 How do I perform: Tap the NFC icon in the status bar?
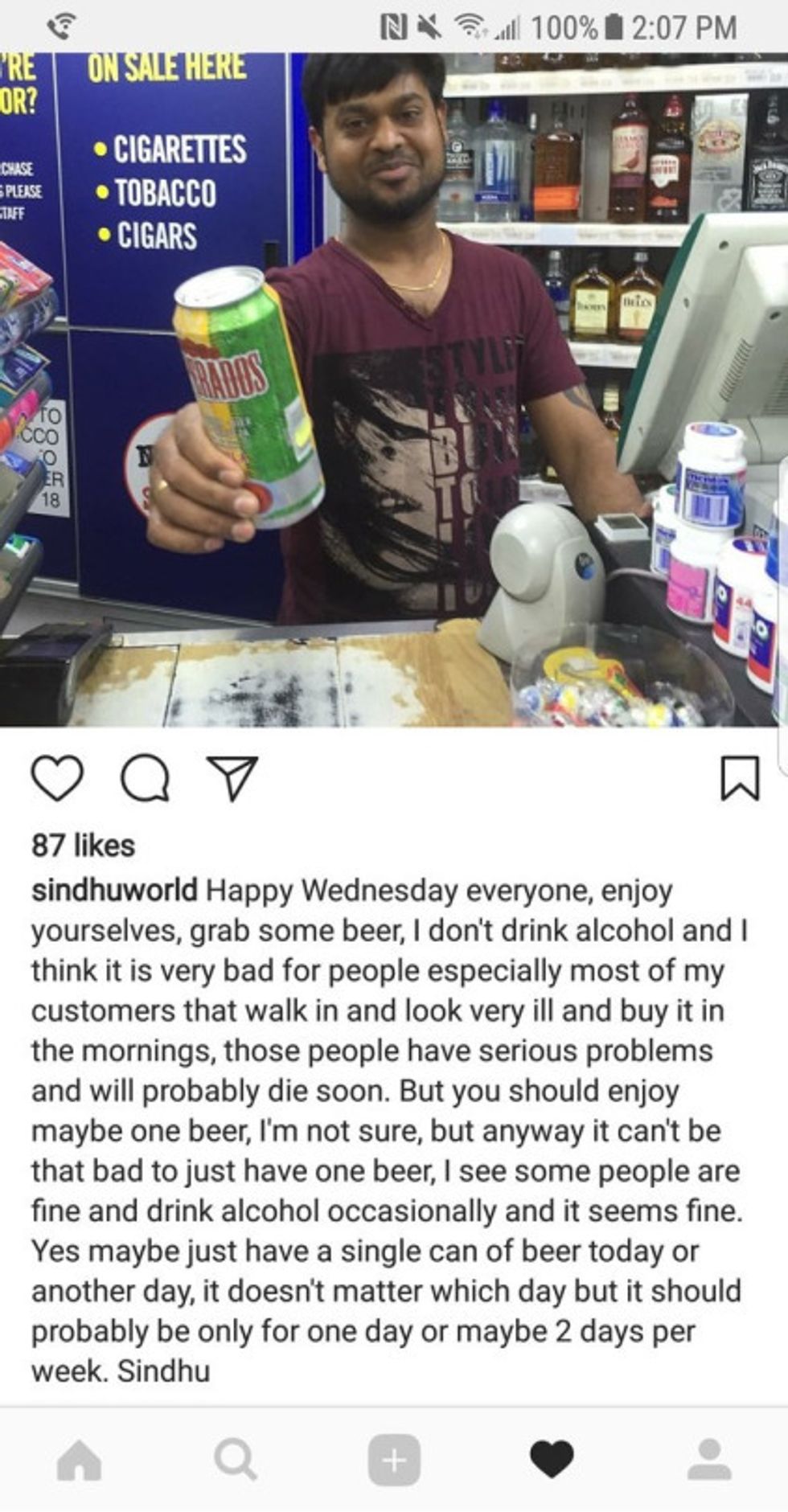394,27
